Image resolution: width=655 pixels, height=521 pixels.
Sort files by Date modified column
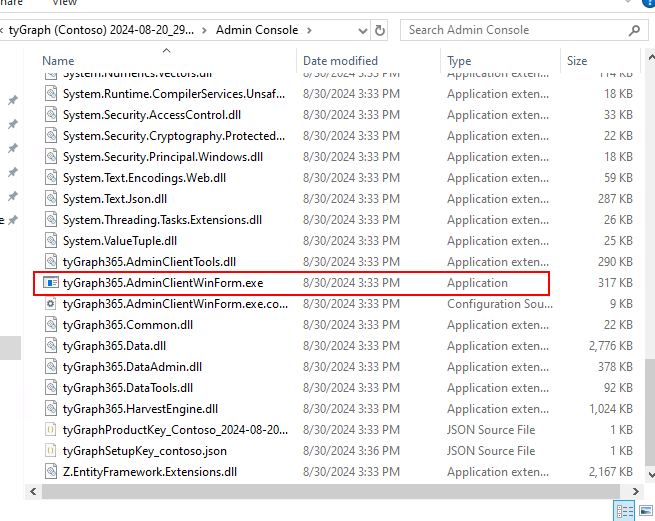point(340,61)
